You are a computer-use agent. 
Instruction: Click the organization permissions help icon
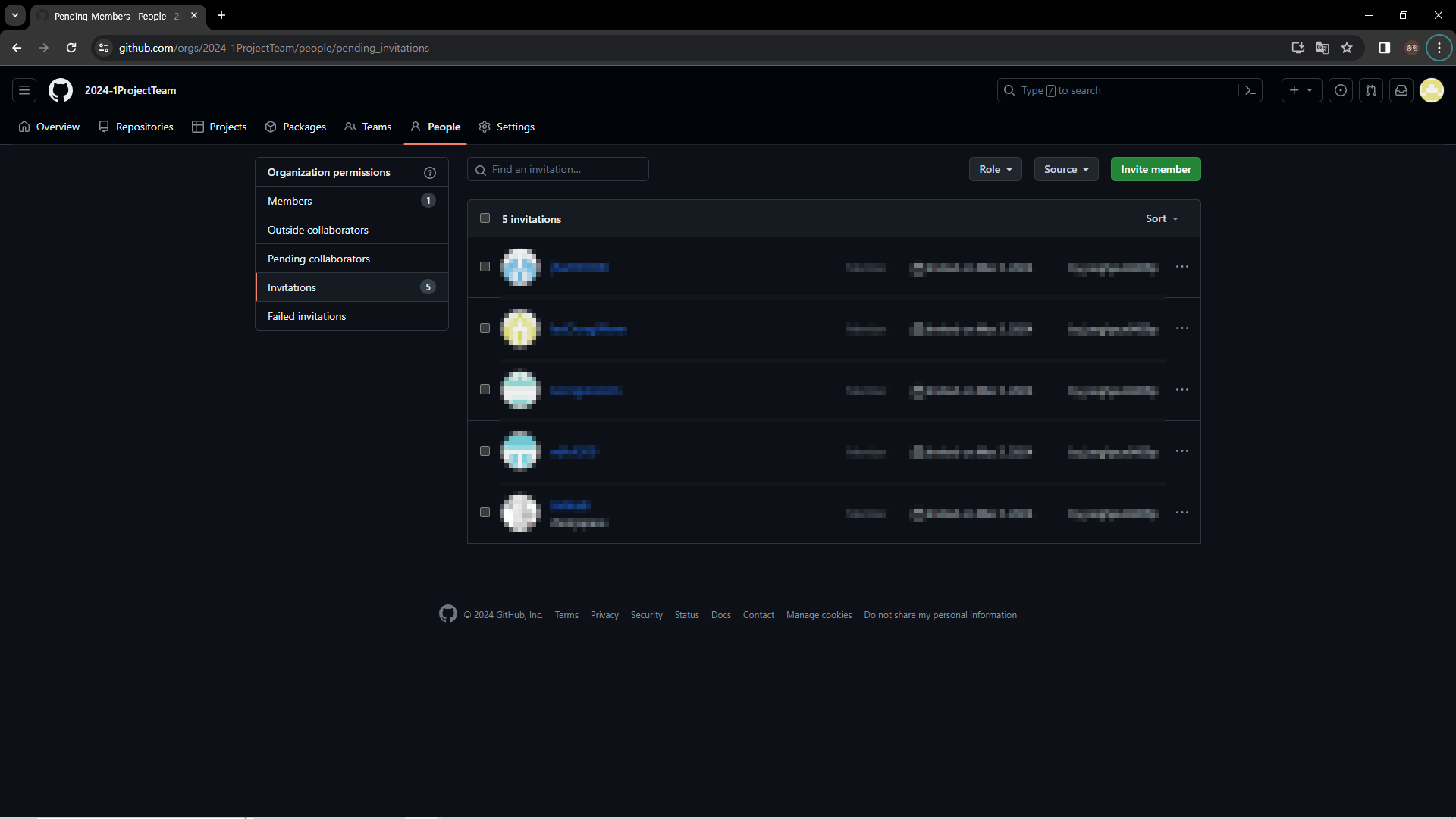coord(430,173)
